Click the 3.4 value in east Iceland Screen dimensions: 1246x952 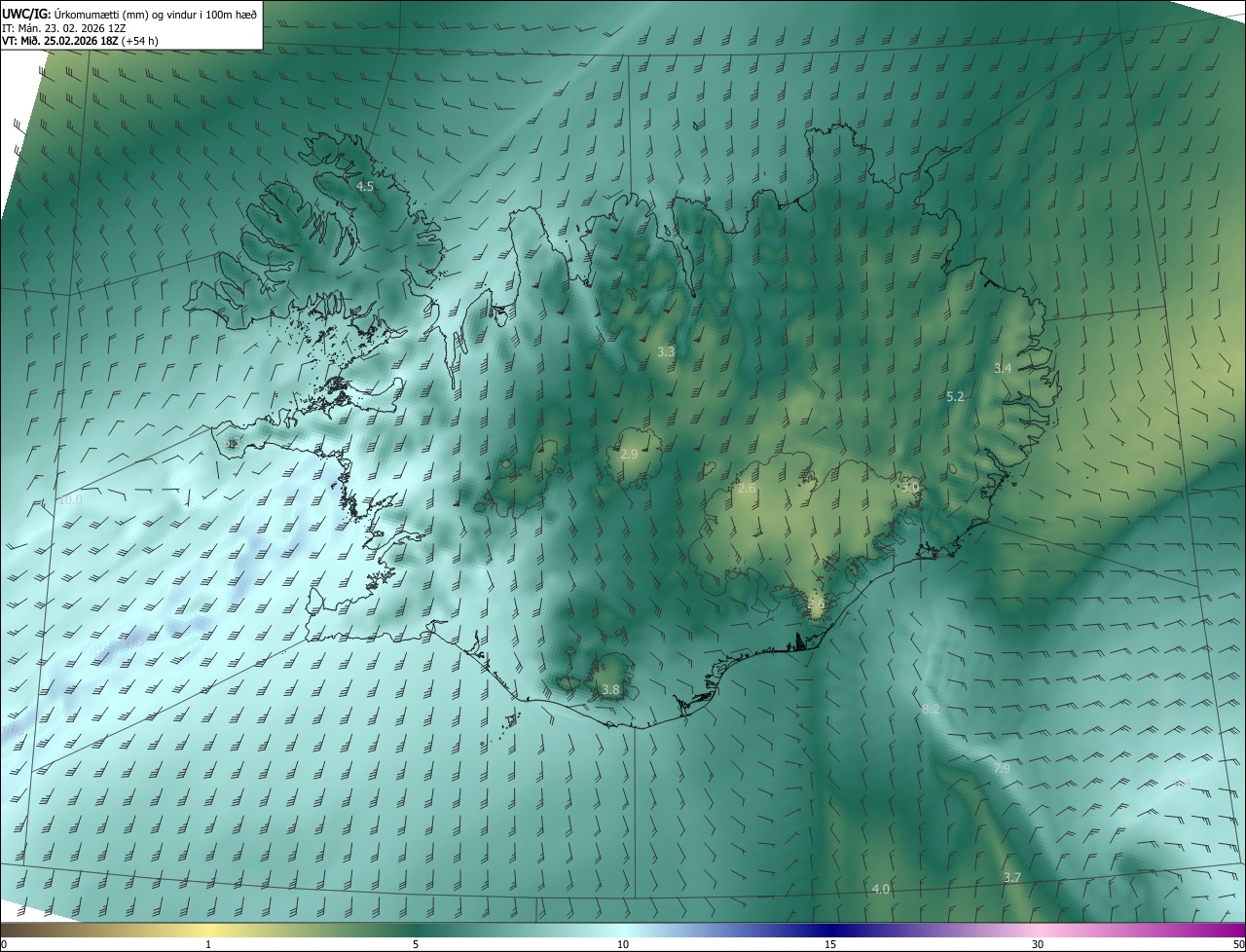tap(1003, 368)
